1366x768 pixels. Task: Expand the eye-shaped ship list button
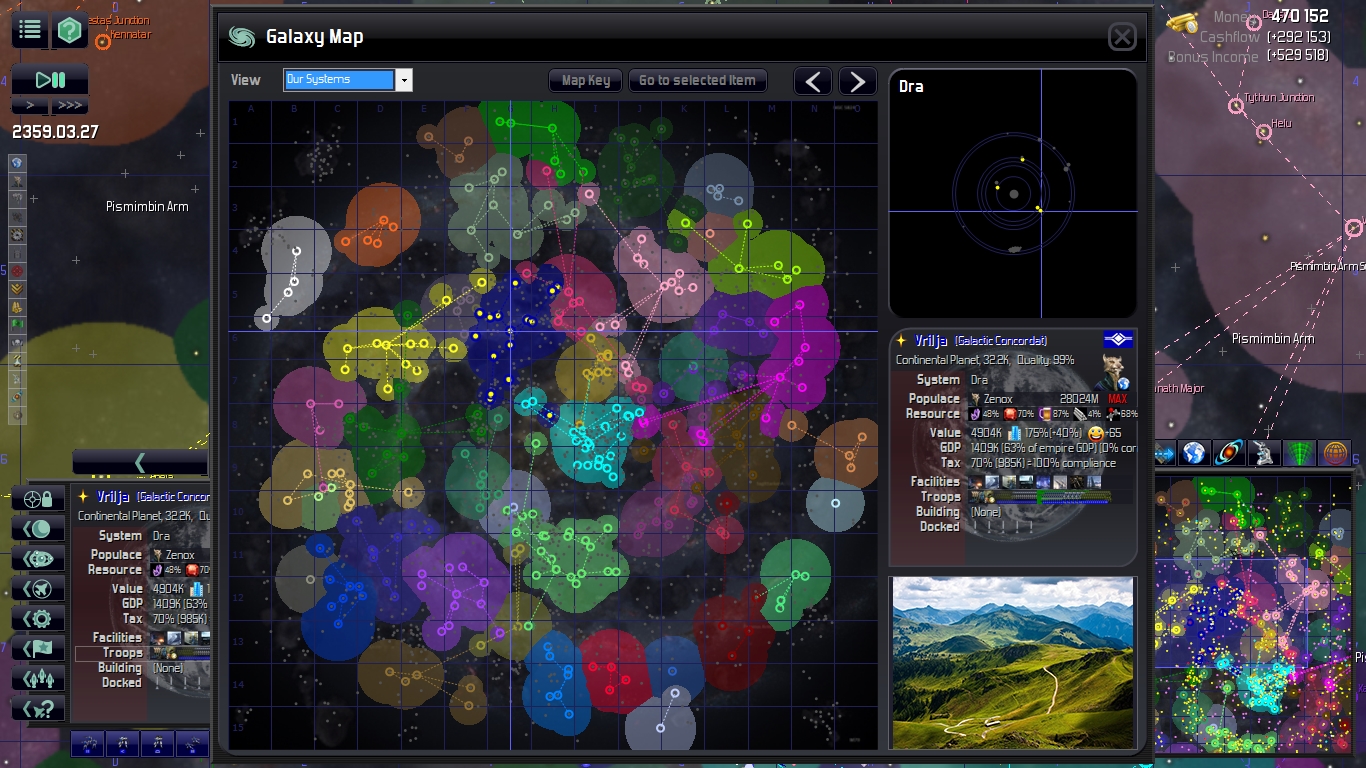click(38, 559)
